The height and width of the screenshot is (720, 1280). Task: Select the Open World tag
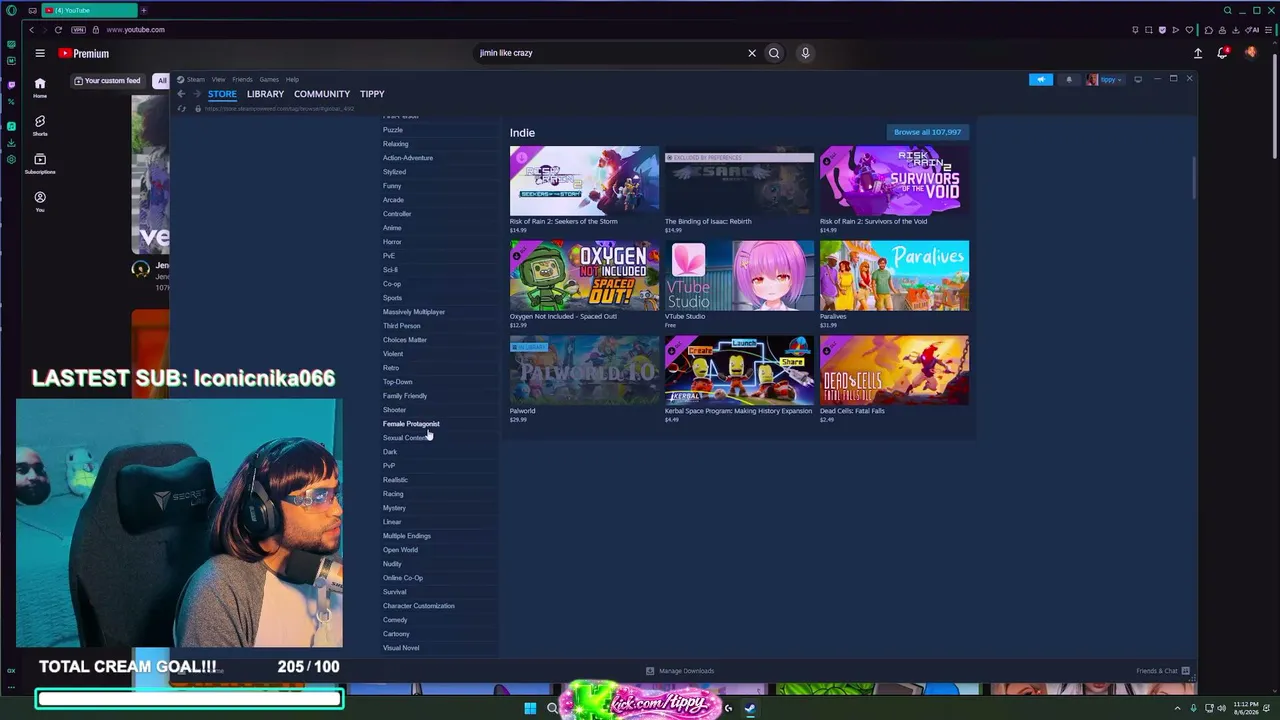[x=400, y=550]
